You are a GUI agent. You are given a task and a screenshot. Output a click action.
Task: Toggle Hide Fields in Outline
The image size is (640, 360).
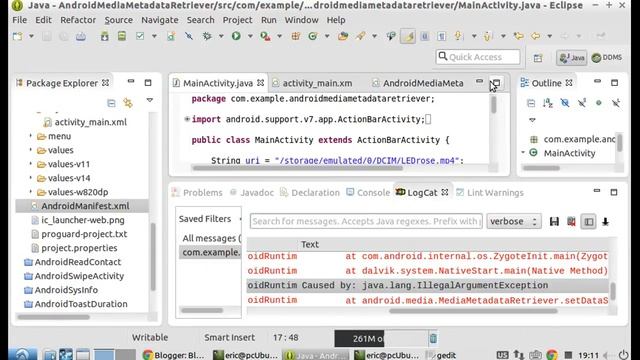(565, 103)
